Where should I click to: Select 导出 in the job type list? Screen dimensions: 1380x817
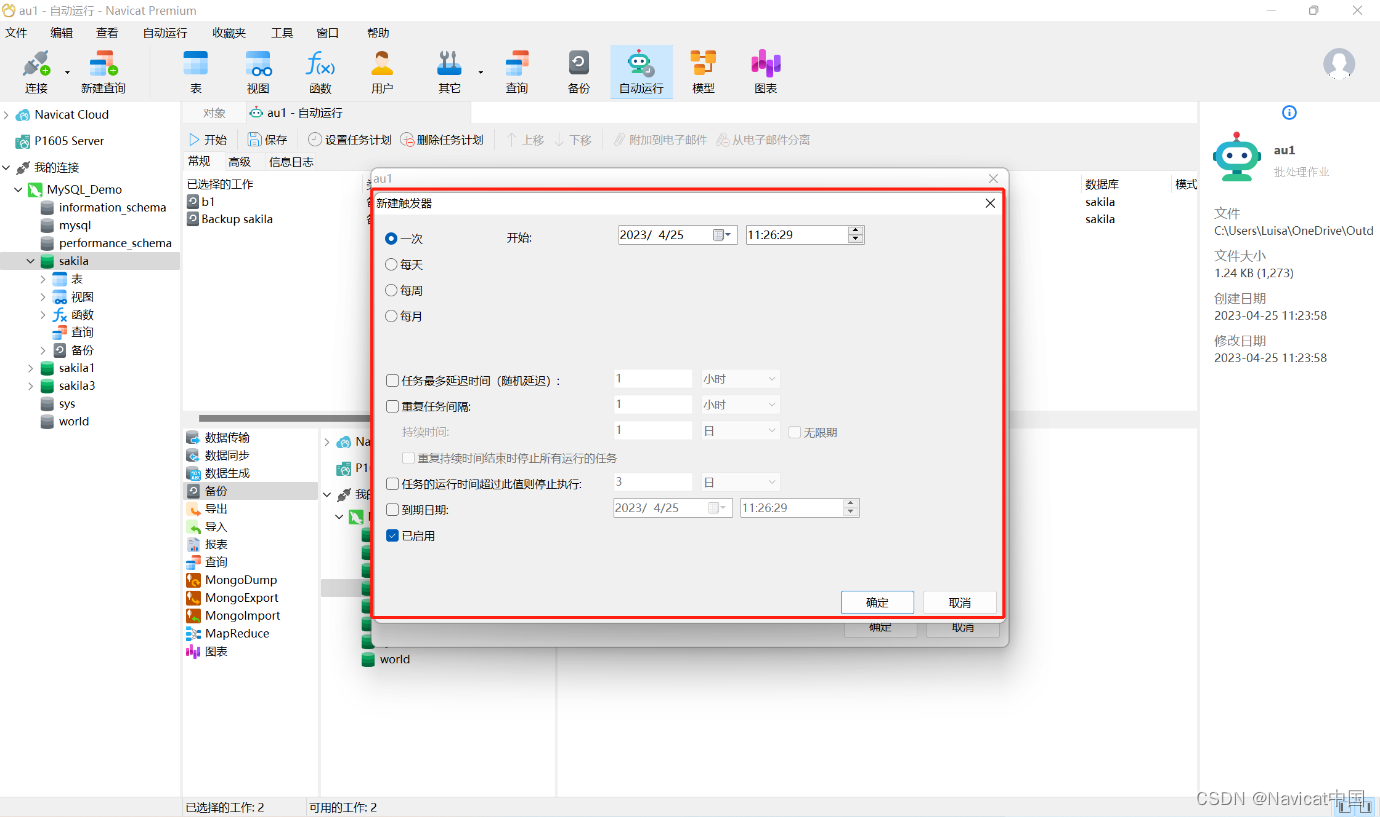tap(216, 509)
